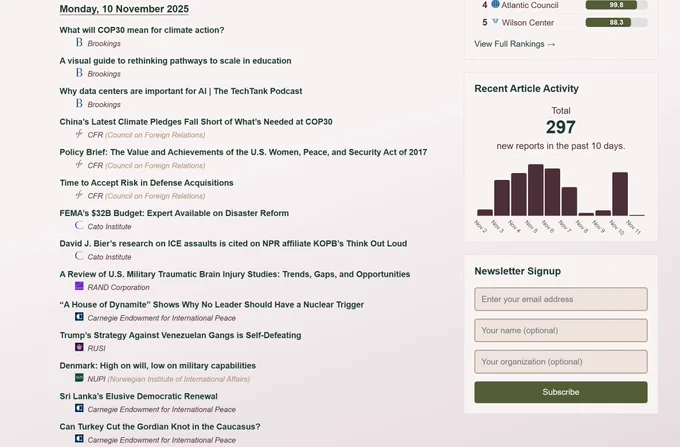This screenshot has height=447, width=680.
Task: Open 'A House of Dynamite' nuclear trigger article
Action: coord(212,304)
